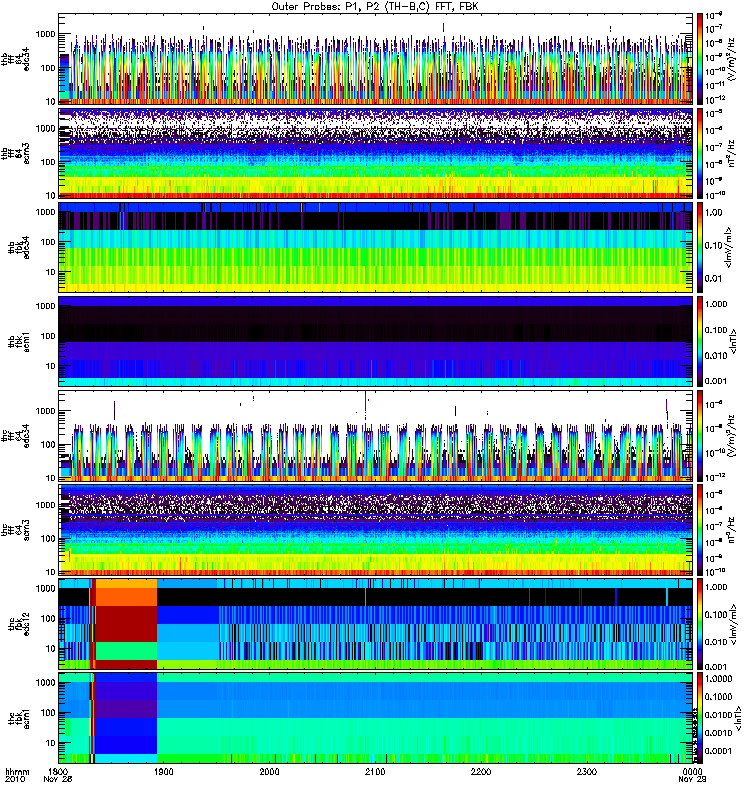This screenshot has height=800, width=750.
Task: Click the dark red block in thc fbk edc12 panel
Action: [126, 623]
